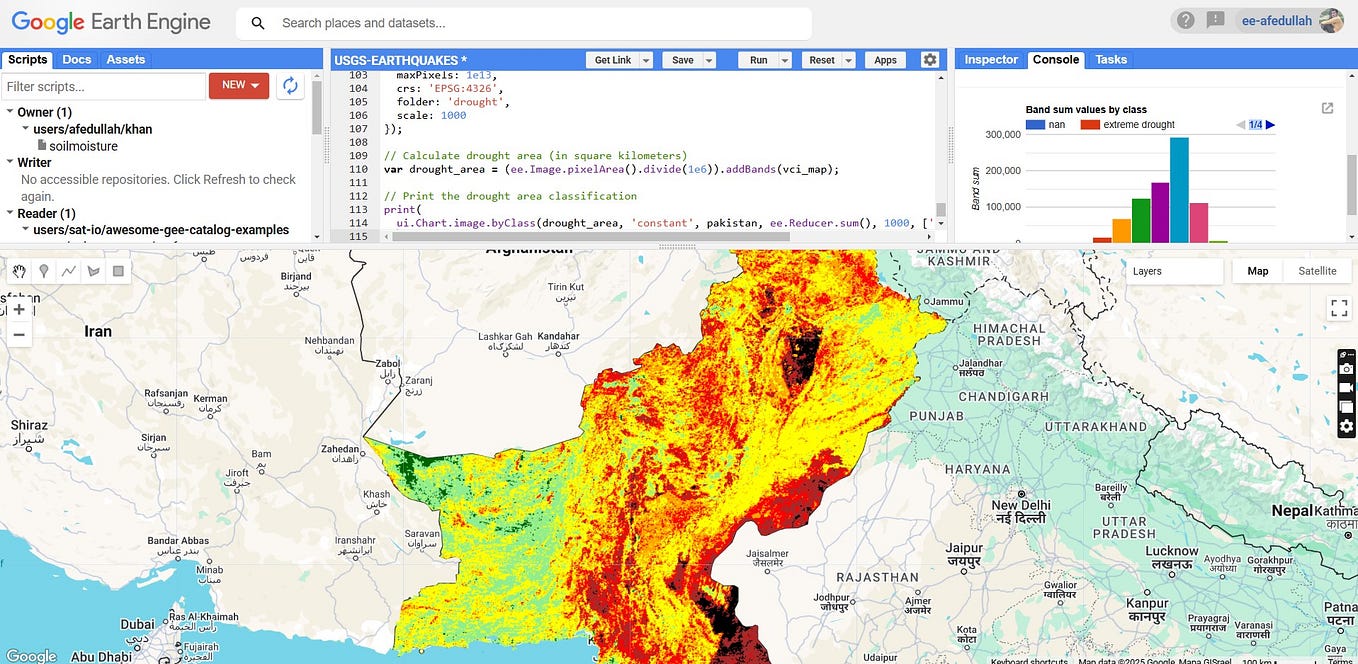Screen dimensions: 1358x664
Task: Select the line drawing tool
Action: [68, 271]
